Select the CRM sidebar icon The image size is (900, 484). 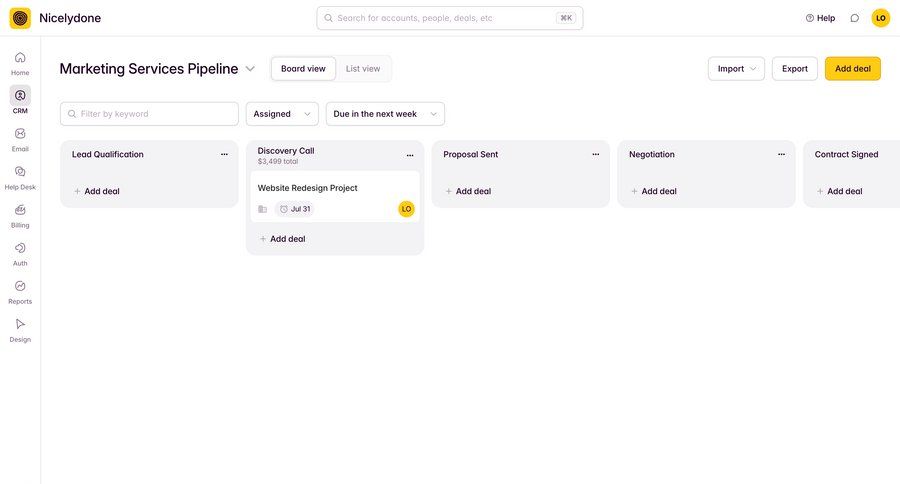pyautogui.click(x=20, y=95)
